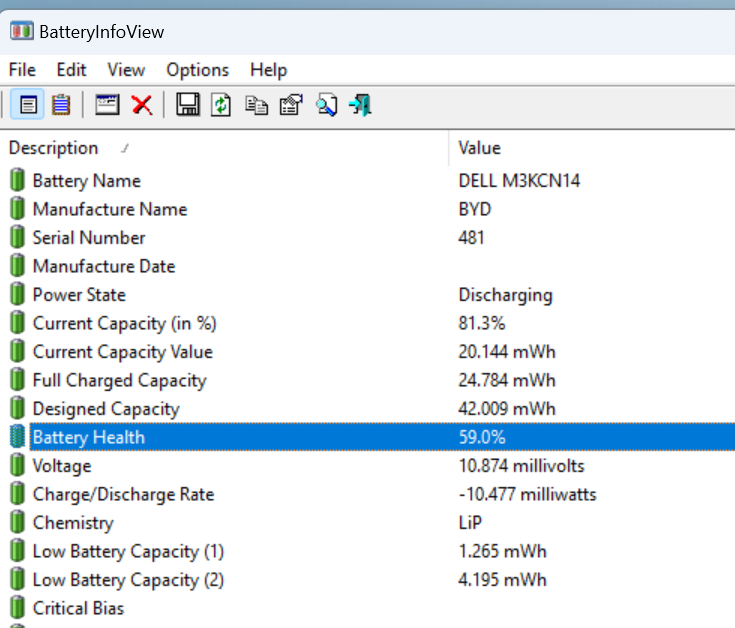
Task: Click battery icon beside Manufacture Name
Action: 17,209
